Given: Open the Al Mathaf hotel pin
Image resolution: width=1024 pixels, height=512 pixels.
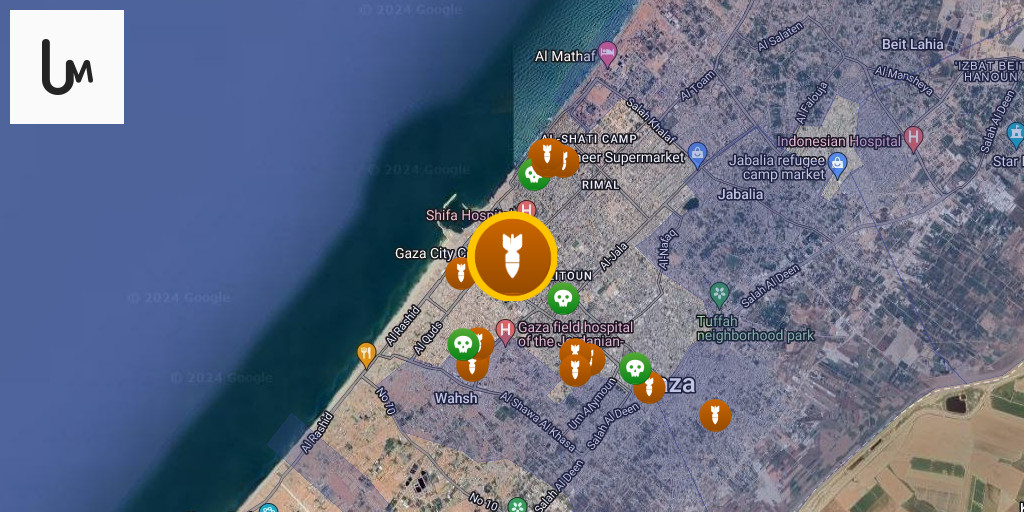Looking at the screenshot, I should 607,55.
